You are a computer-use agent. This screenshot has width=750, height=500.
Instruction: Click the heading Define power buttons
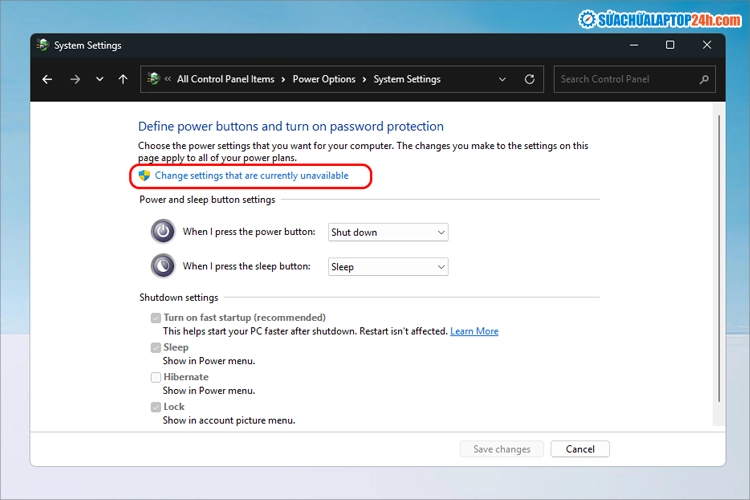(291, 126)
